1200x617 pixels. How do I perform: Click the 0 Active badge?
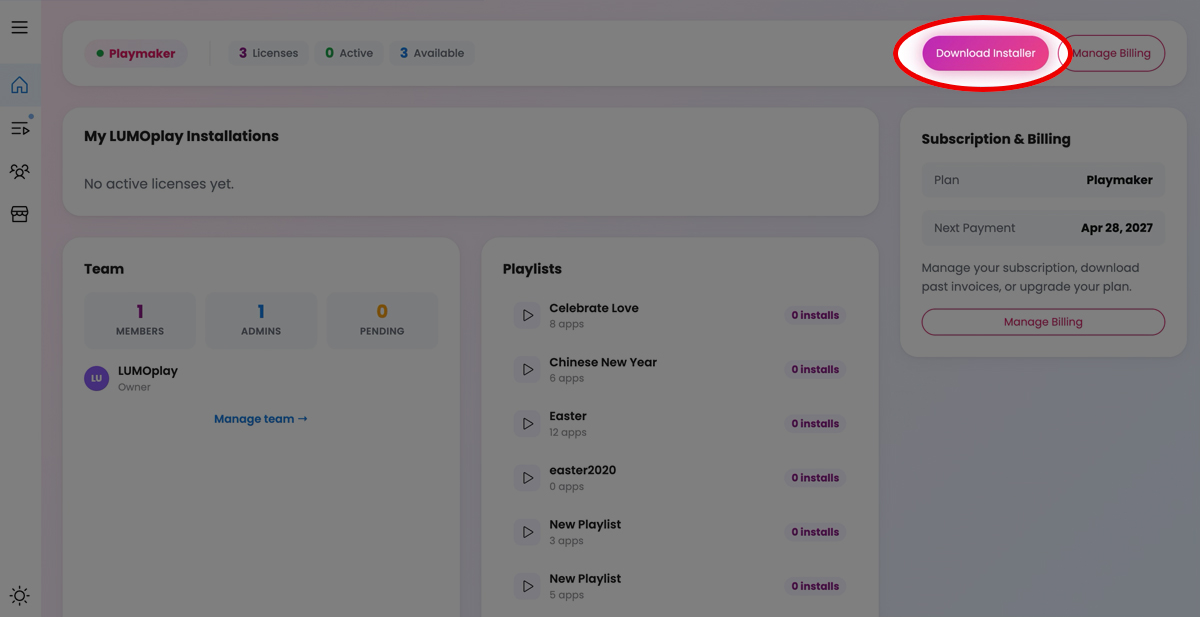pyautogui.click(x=348, y=53)
